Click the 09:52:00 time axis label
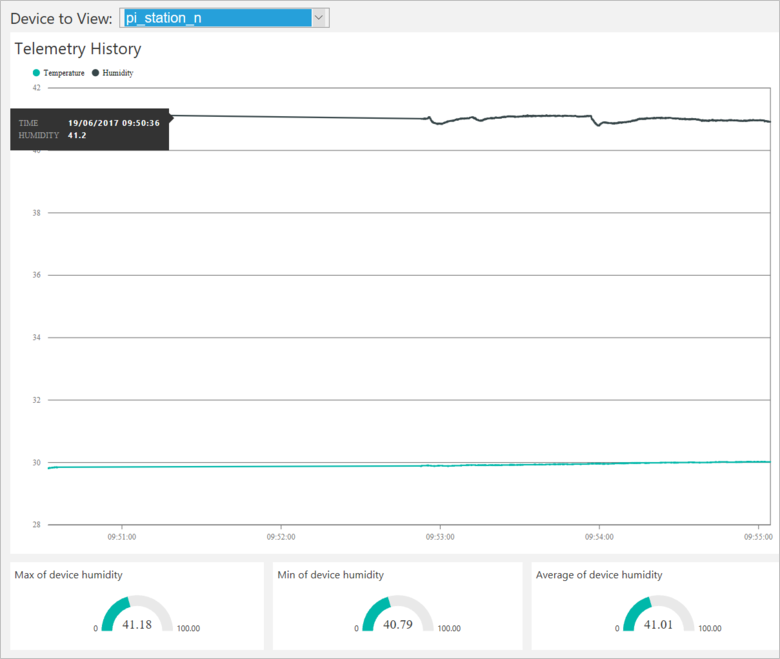Image resolution: width=780 pixels, height=659 pixels. click(x=281, y=537)
